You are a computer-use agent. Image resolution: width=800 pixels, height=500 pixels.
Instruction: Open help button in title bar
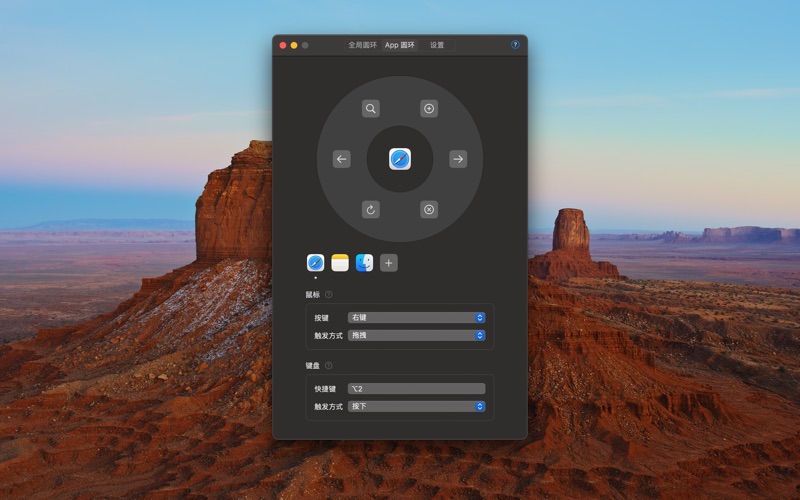[x=515, y=45]
